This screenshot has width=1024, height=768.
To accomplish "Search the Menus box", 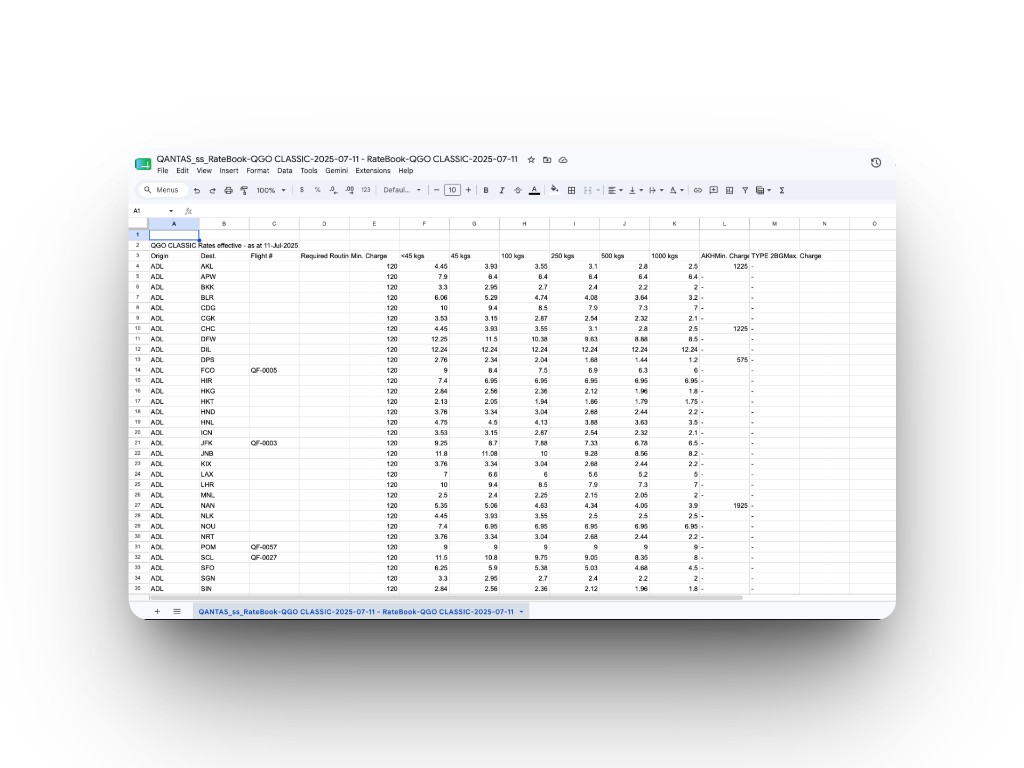I will coord(161,190).
